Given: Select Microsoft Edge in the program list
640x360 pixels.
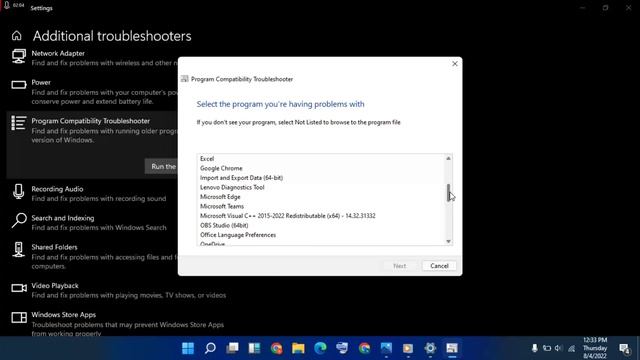Looking at the screenshot, I should click(321, 197).
